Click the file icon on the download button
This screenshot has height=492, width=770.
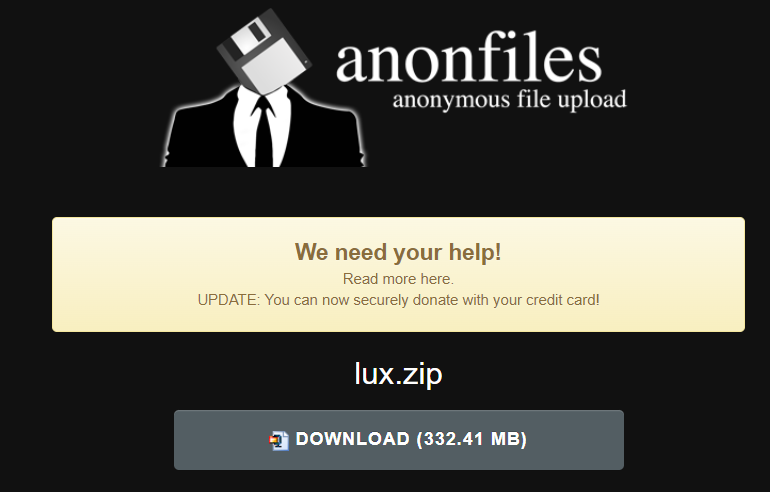(279, 440)
